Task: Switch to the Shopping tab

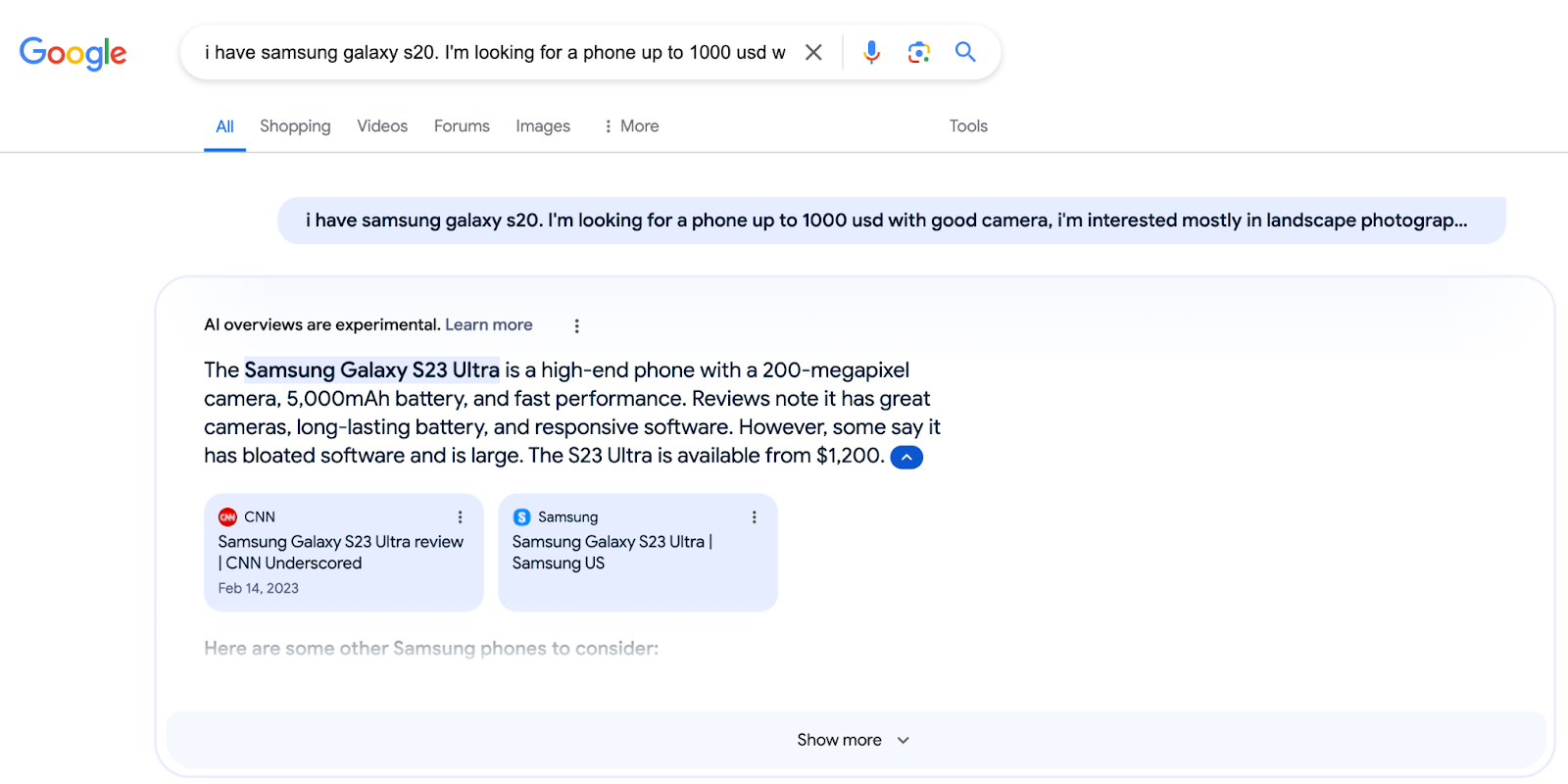Action: coord(295,126)
